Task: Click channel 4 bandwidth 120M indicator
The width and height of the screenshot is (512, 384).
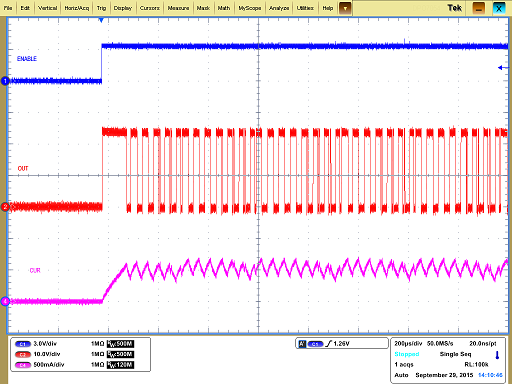Action: tap(120, 365)
